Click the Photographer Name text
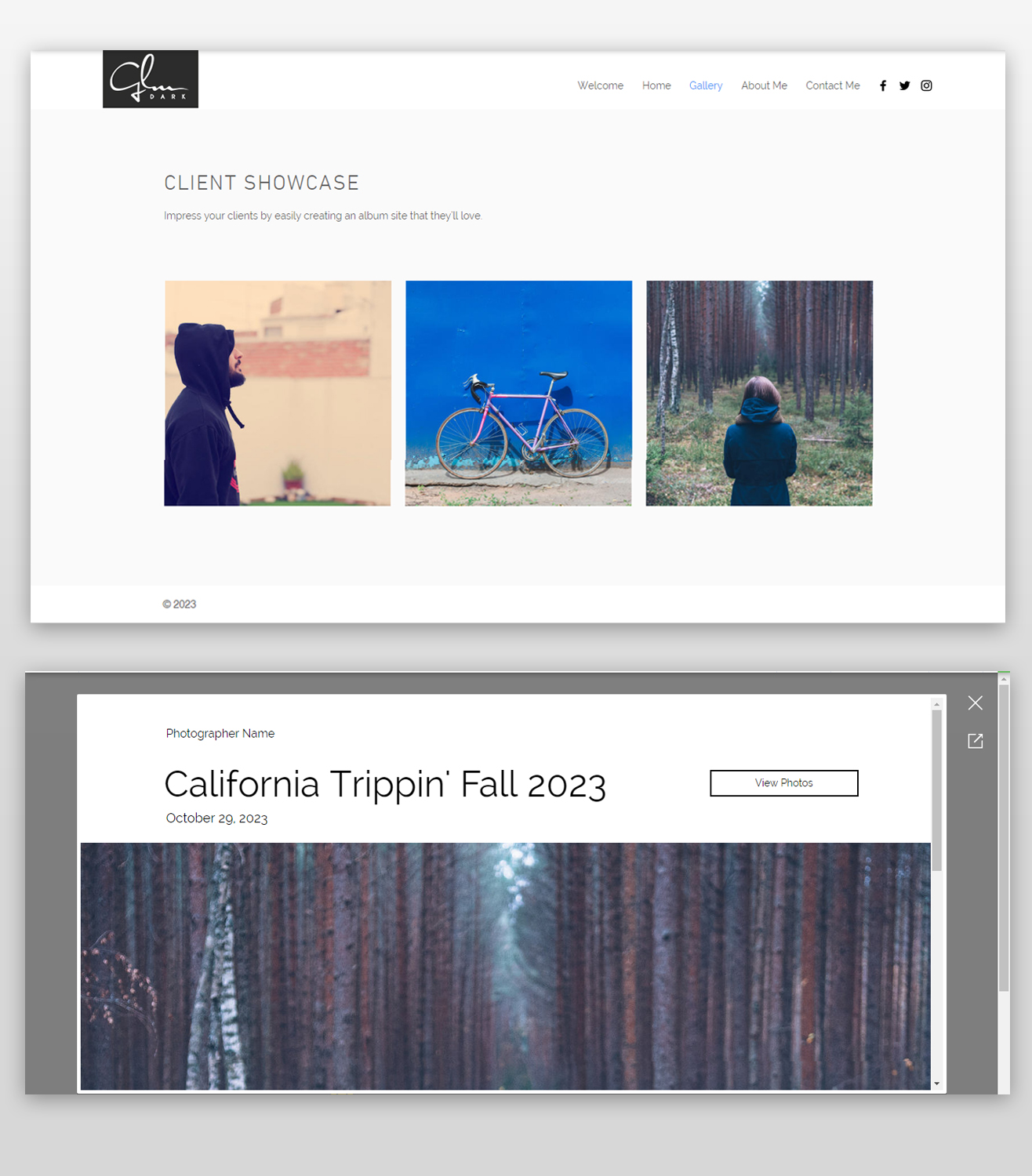Viewport: 1032px width, 1176px height. [220, 733]
